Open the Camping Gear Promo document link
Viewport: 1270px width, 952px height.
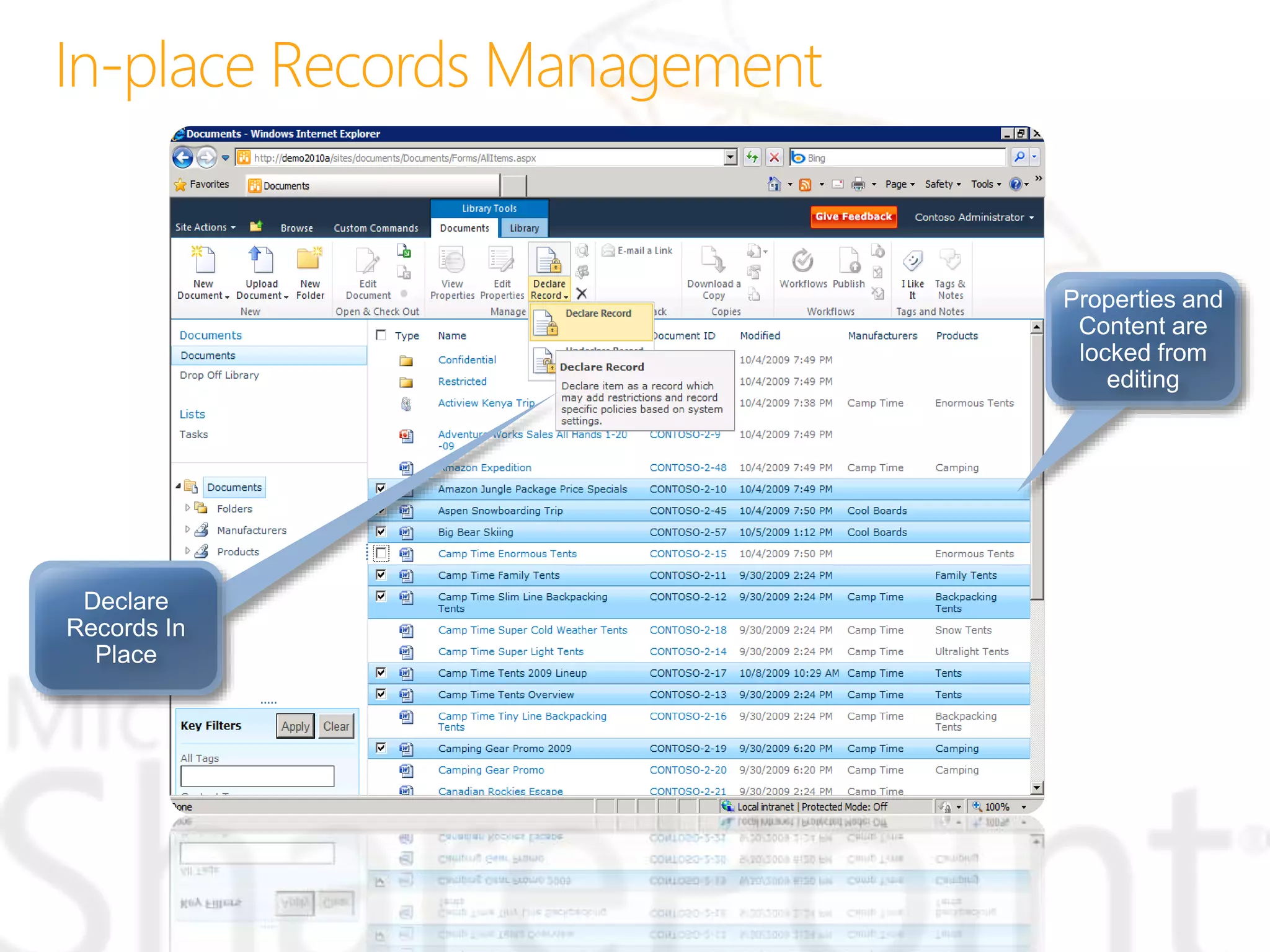point(491,770)
